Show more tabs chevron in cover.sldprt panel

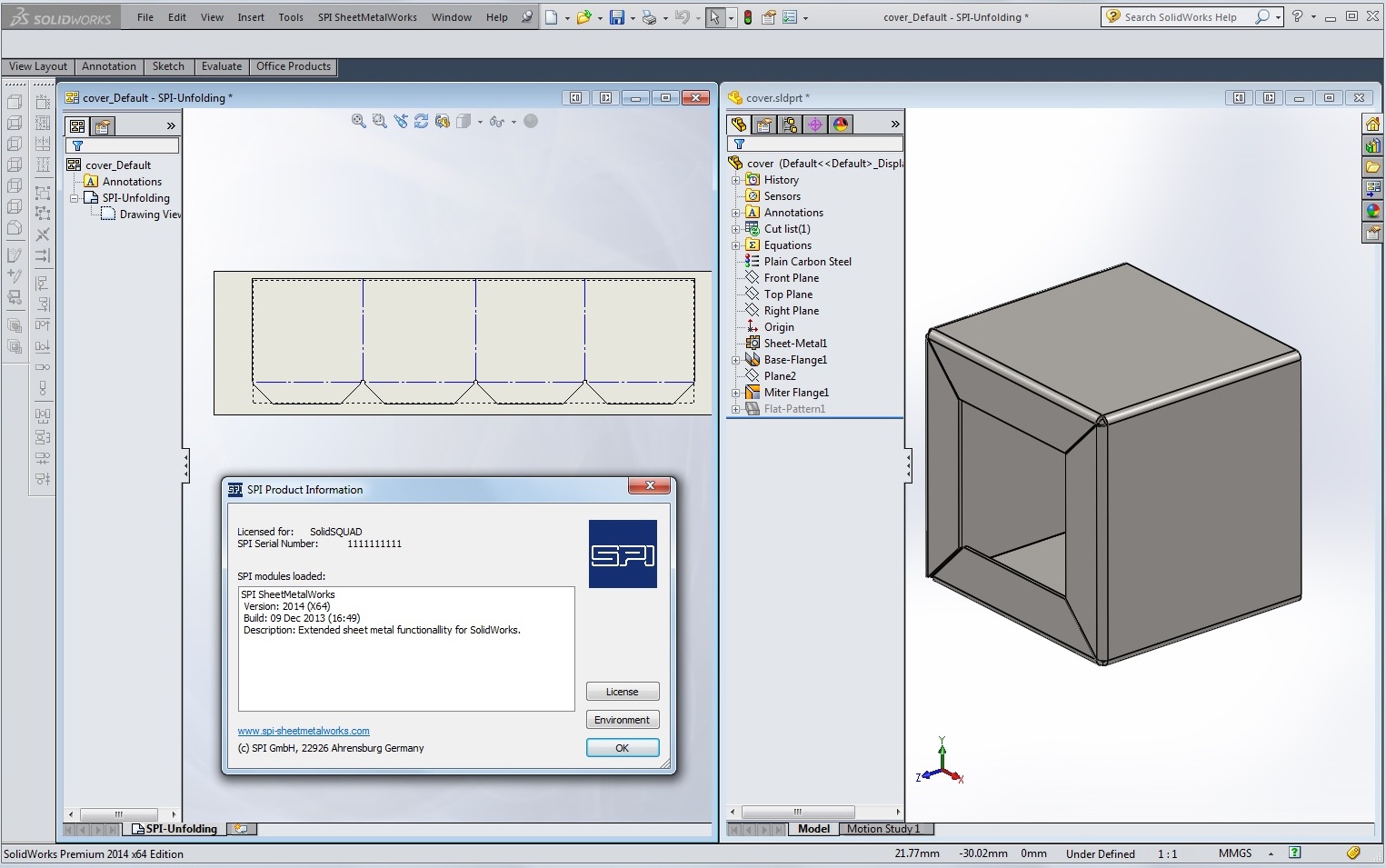pyautogui.click(x=895, y=125)
